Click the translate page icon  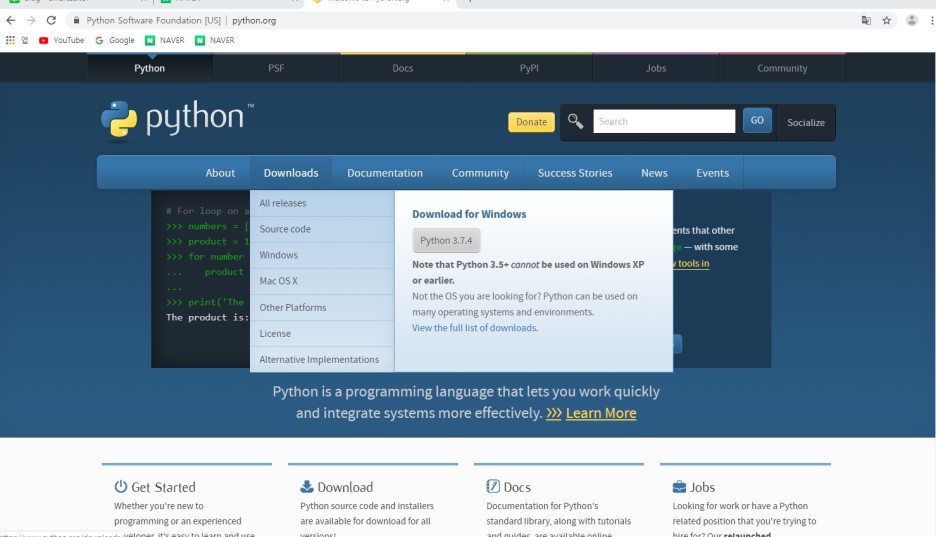click(x=866, y=20)
